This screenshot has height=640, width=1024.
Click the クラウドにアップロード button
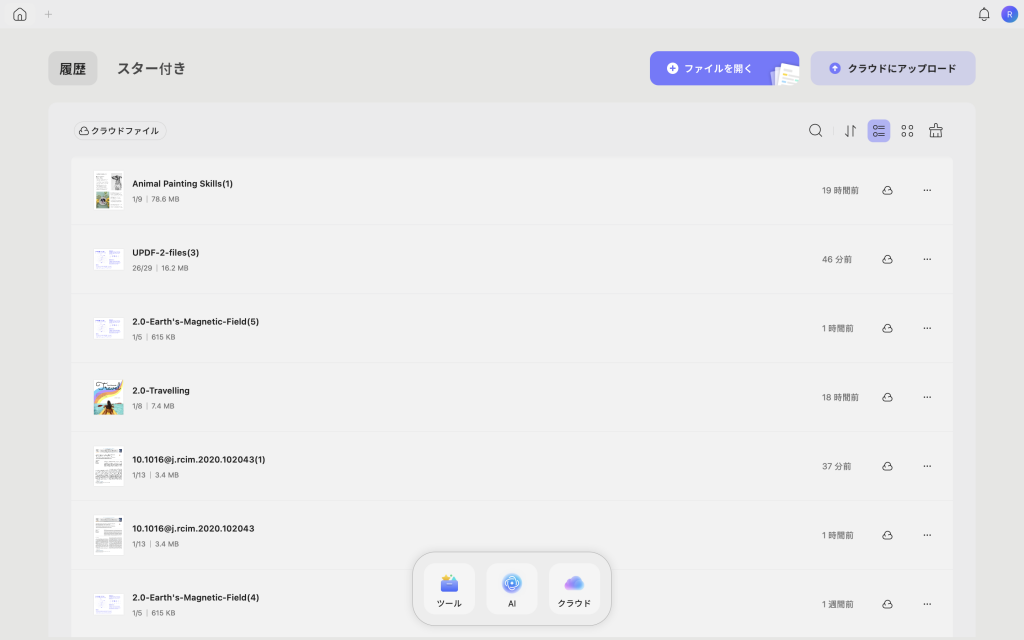pos(893,69)
